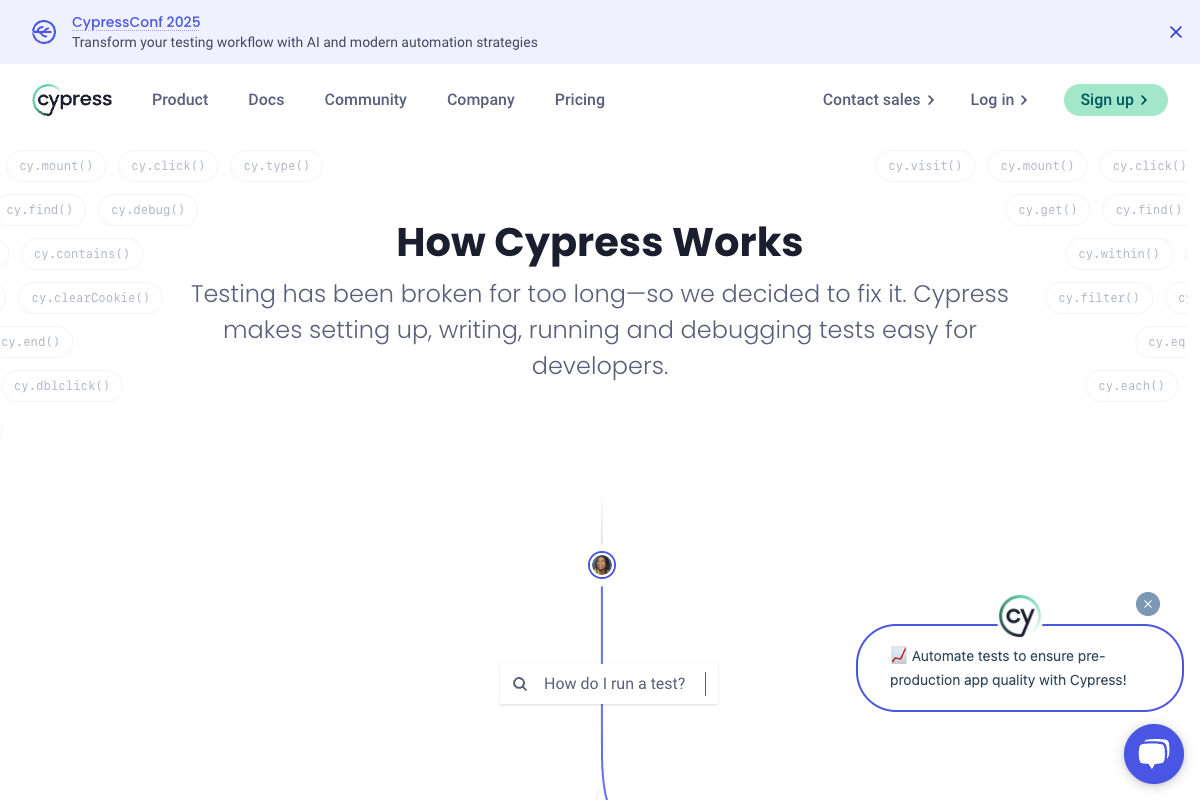Go to the Pricing page
The height and width of the screenshot is (800, 1200).
pos(579,100)
